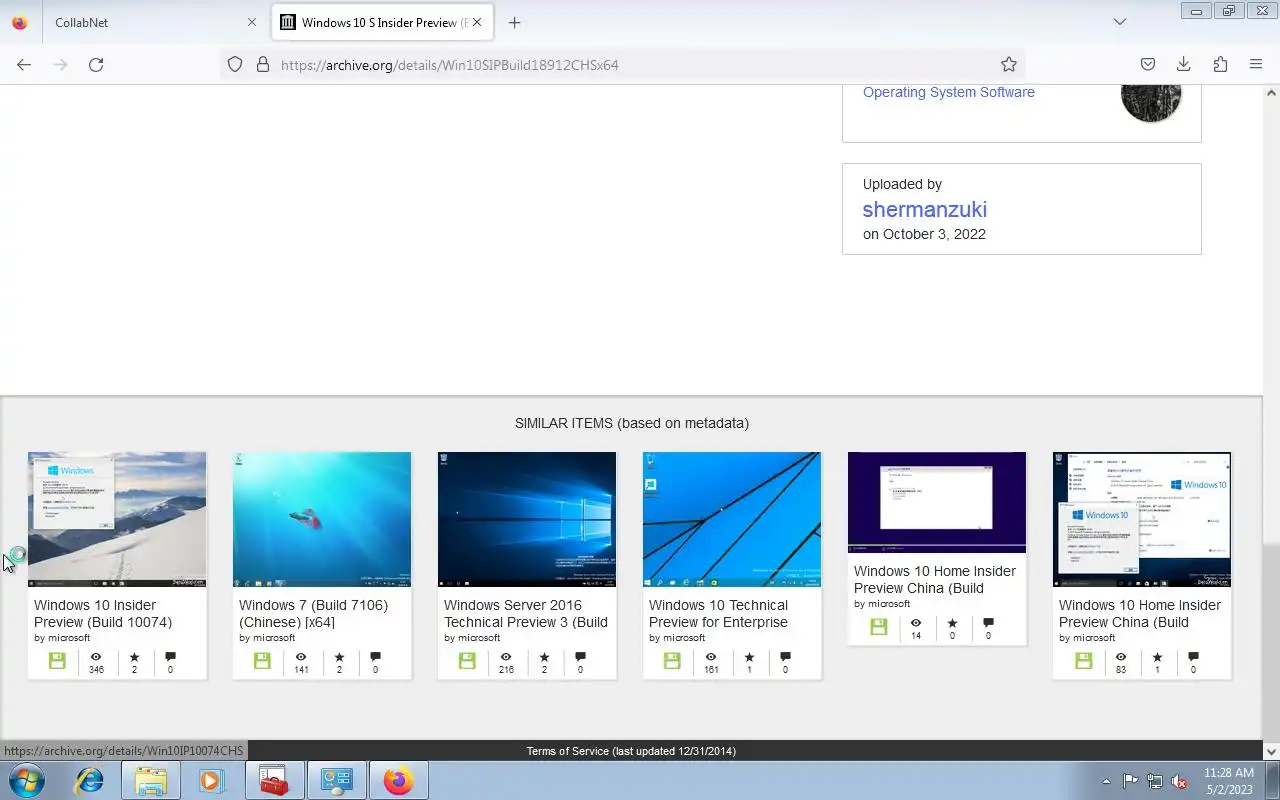Viewport: 1280px width, 800px height.
Task: Click the favorites star on the Build 10074 card
Action: click(134, 657)
